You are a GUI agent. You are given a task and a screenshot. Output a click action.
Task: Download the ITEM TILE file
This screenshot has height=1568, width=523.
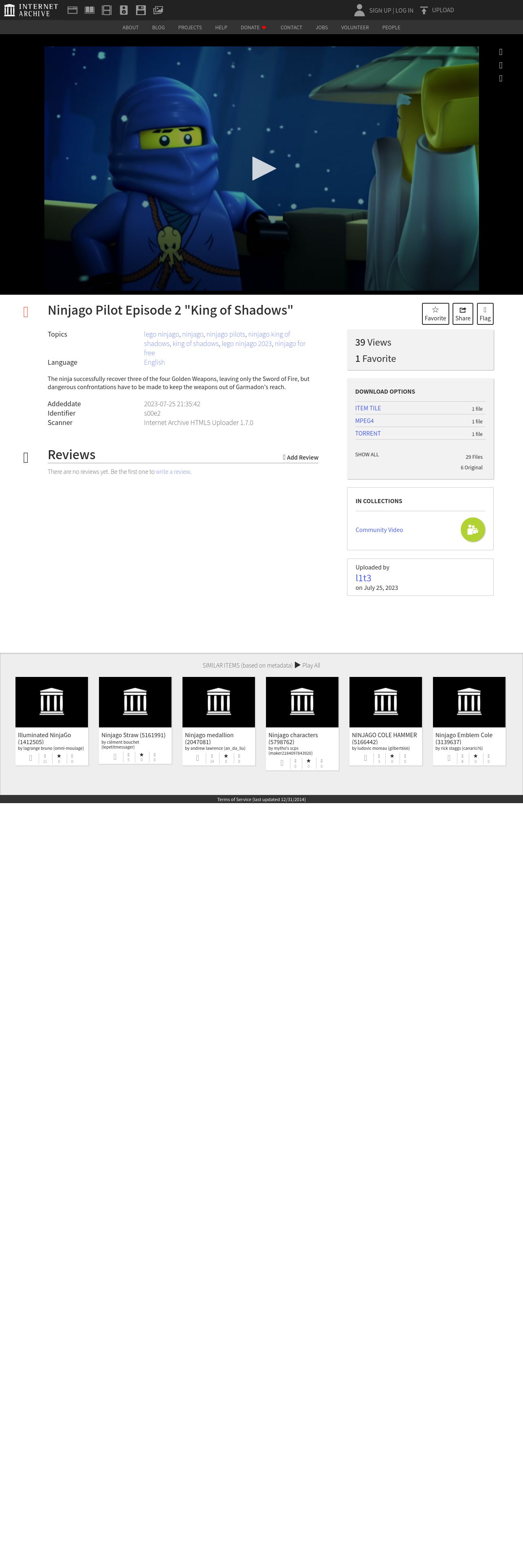[368, 408]
